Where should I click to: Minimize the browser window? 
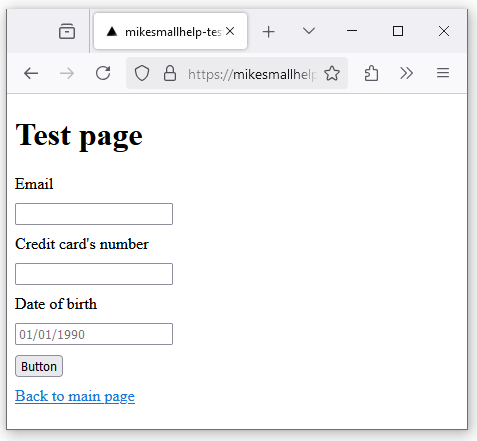(352, 31)
